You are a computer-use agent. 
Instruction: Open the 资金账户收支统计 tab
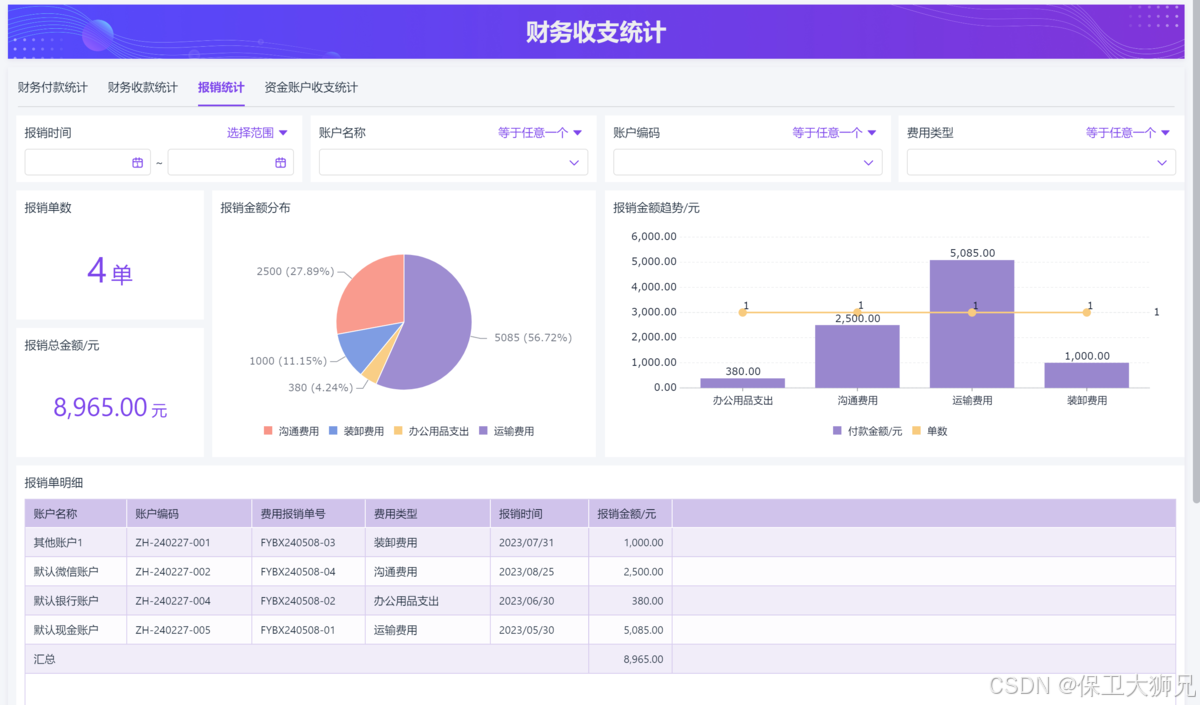pyautogui.click(x=311, y=87)
